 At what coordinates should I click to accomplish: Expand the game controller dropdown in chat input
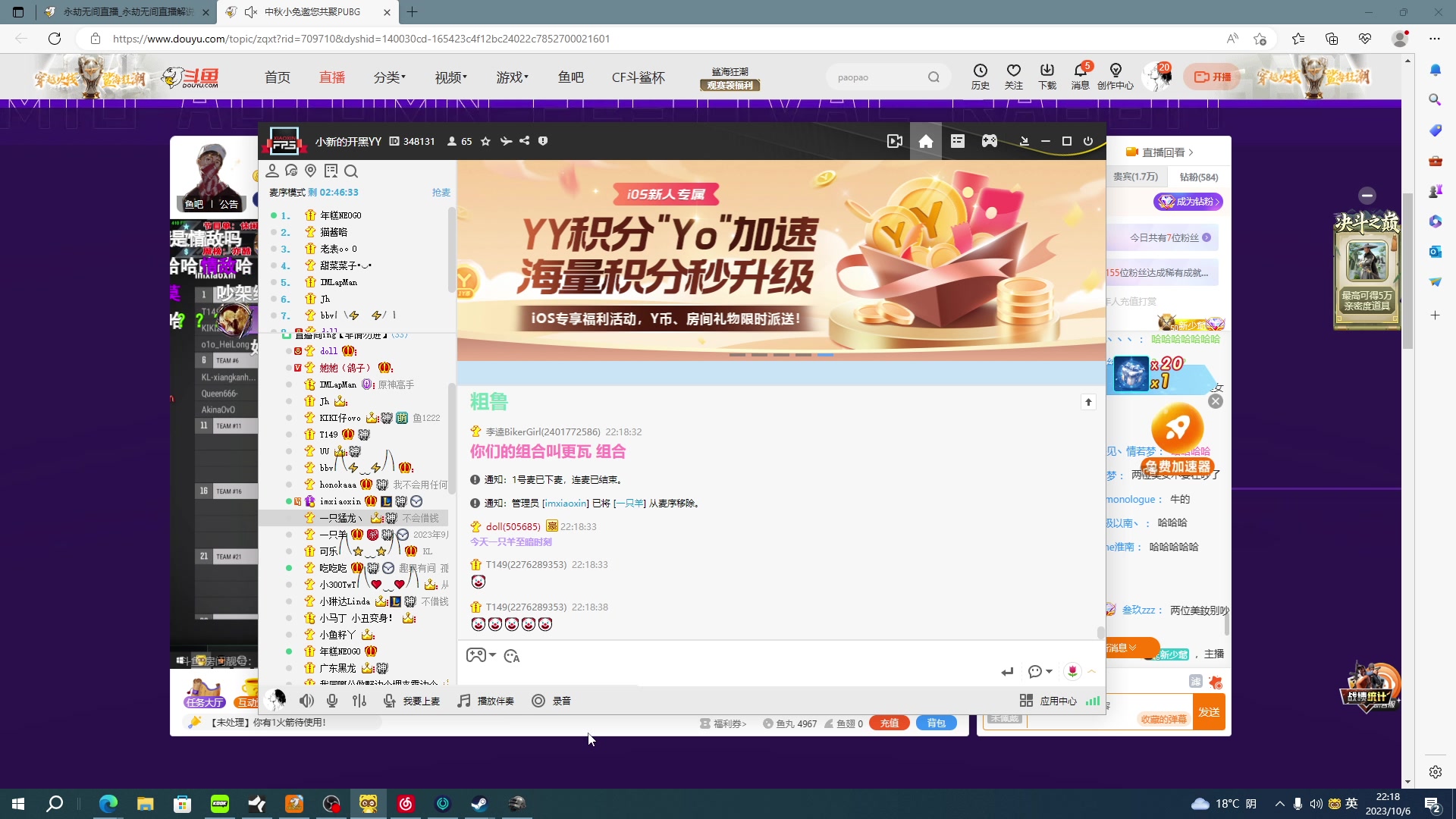click(x=493, y=655)
